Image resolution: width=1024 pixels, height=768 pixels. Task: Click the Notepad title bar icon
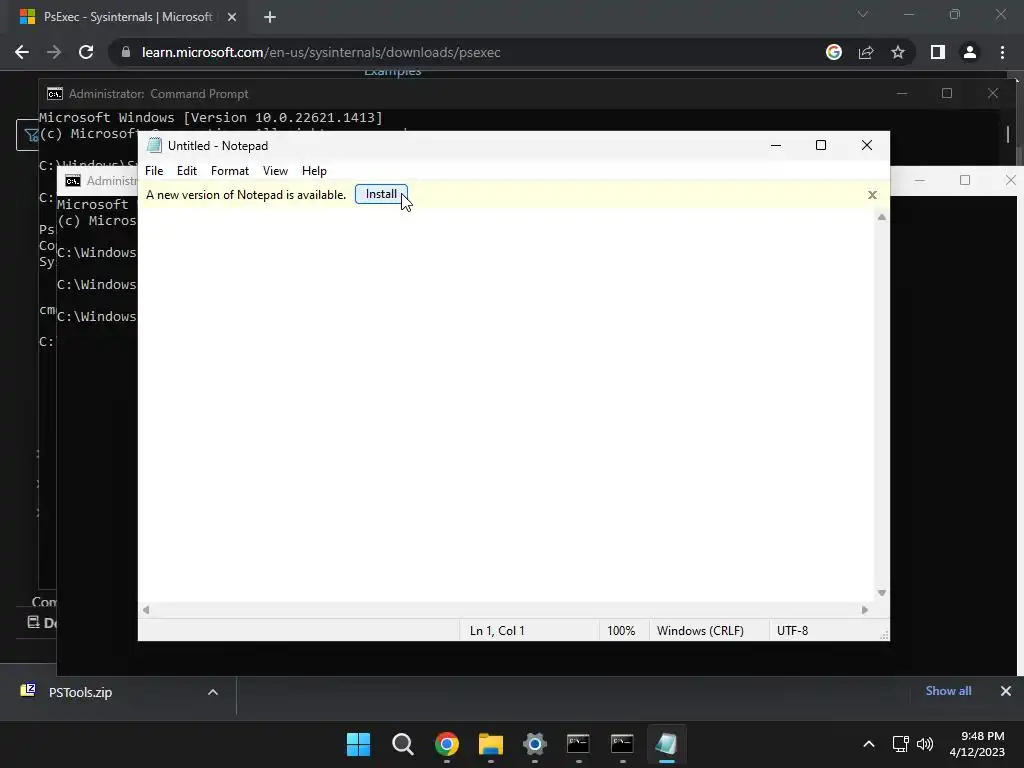[154, 145]
